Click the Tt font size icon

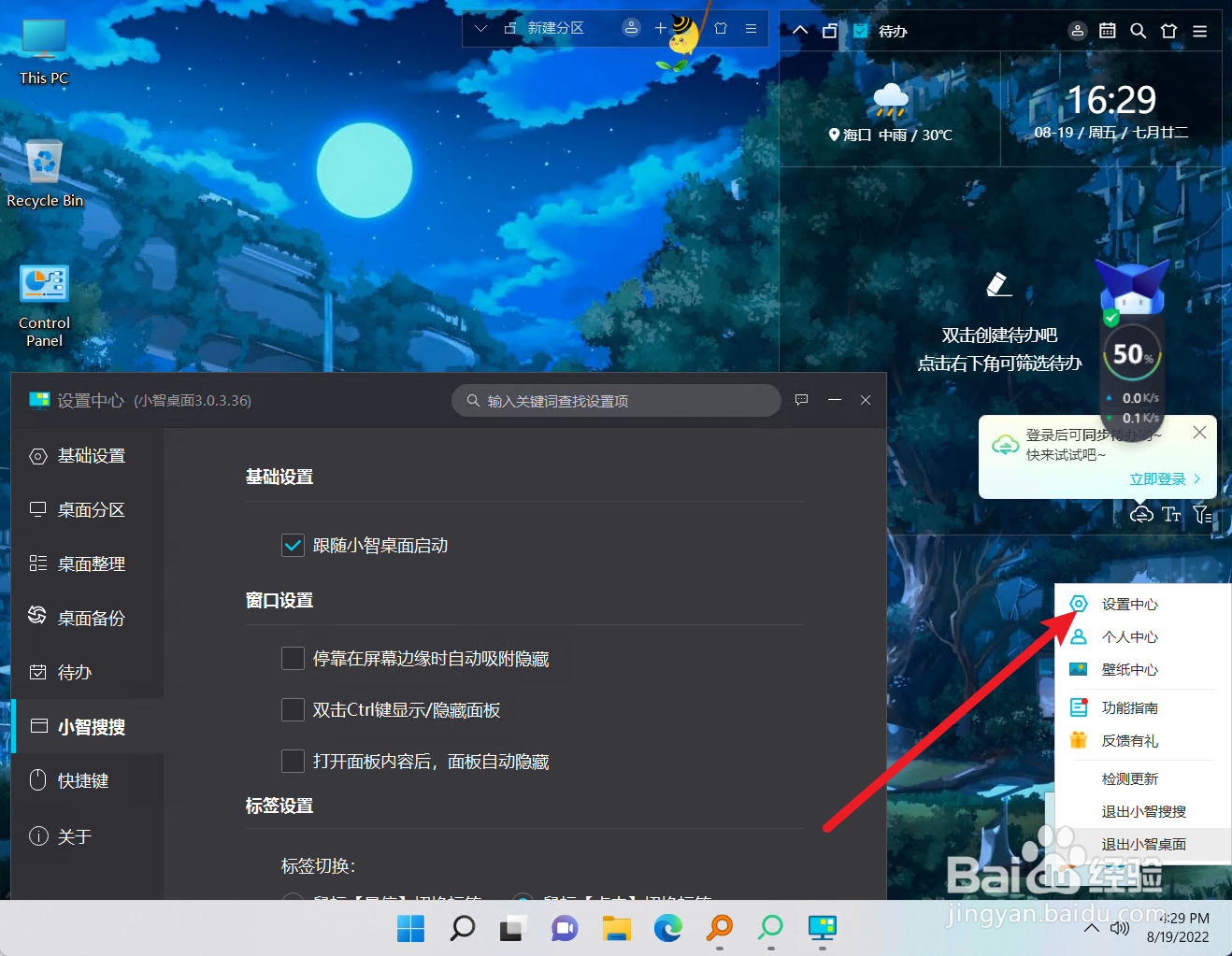[x=1171, y=514]
